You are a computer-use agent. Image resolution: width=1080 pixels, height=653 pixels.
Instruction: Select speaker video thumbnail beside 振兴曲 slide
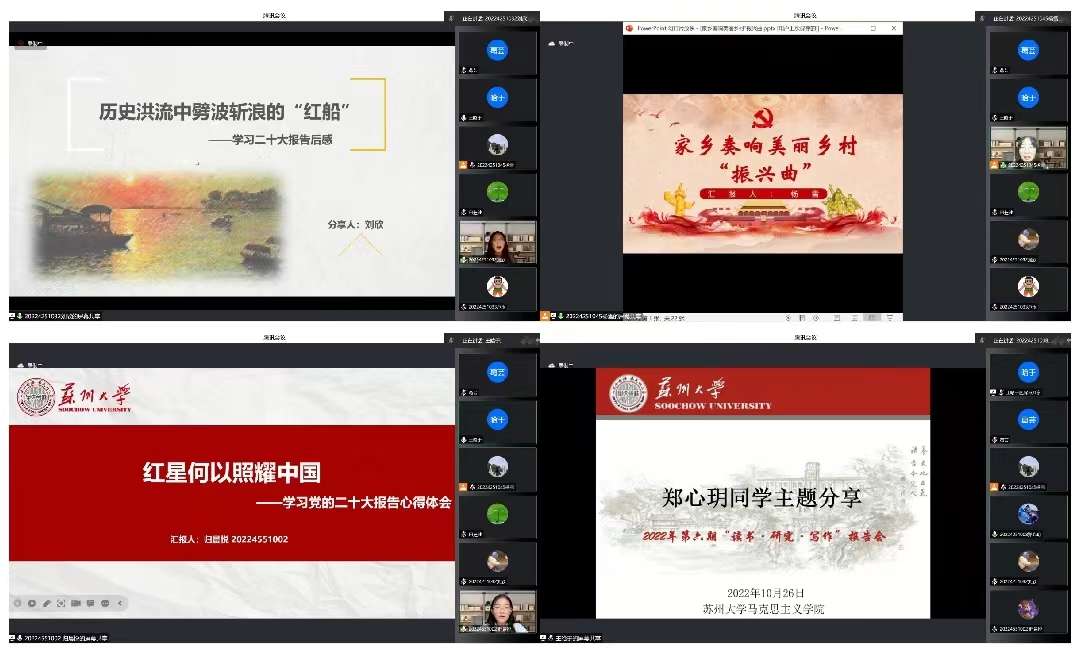(x=1028, y=146)
